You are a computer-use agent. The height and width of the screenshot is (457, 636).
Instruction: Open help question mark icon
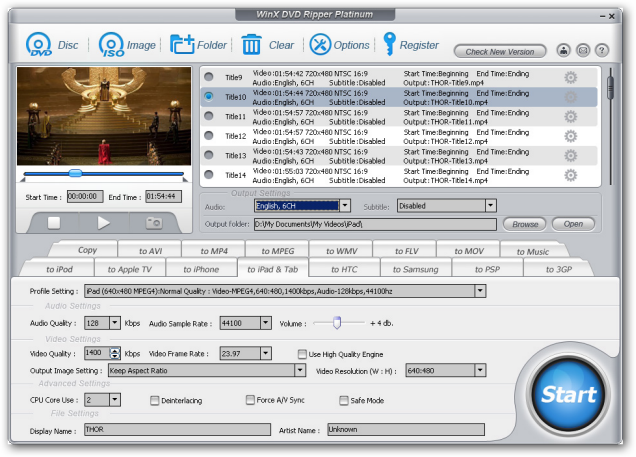(x=602, y=51)
